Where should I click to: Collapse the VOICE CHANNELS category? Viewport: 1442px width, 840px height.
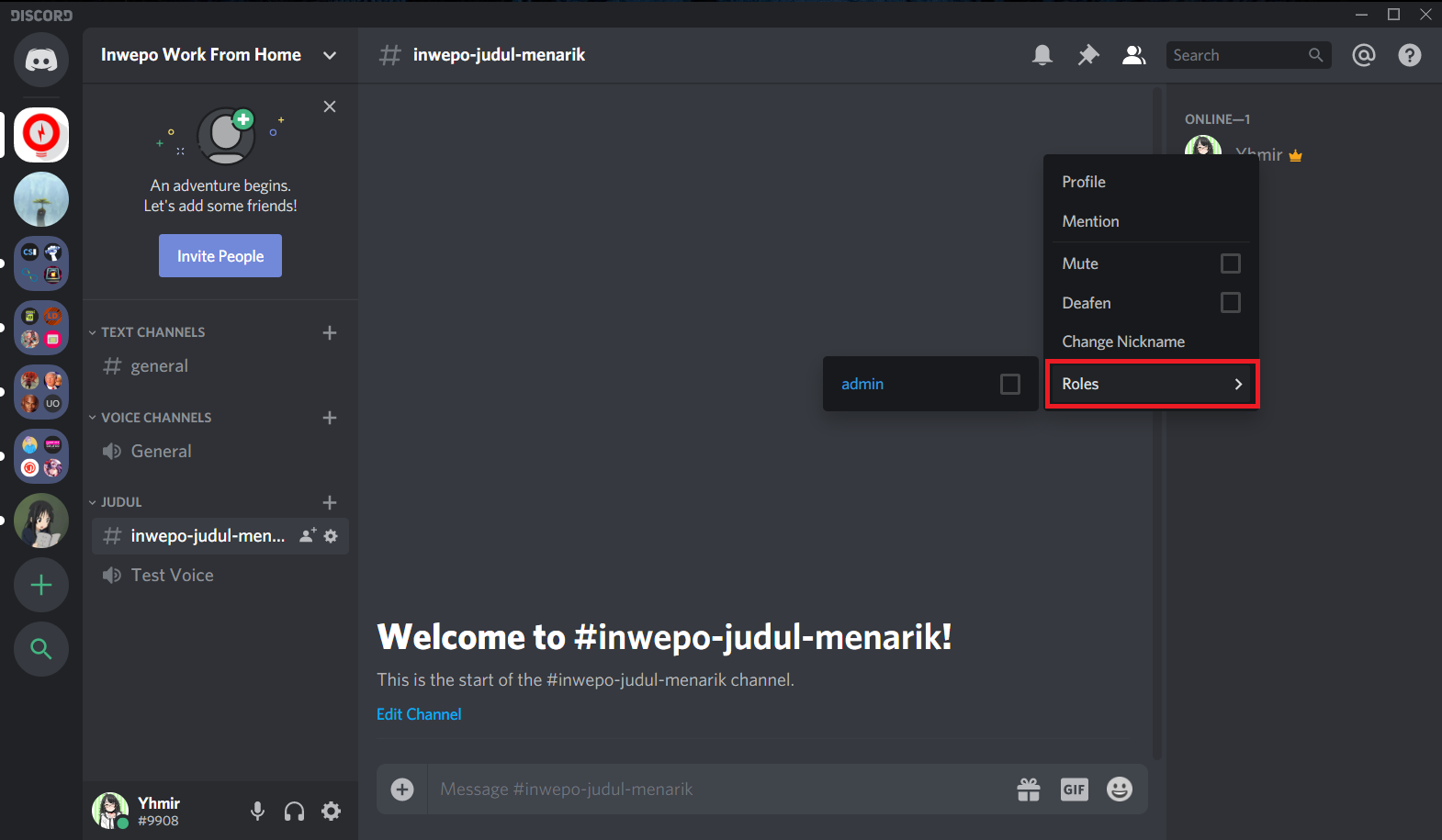[x=155, y=418]
